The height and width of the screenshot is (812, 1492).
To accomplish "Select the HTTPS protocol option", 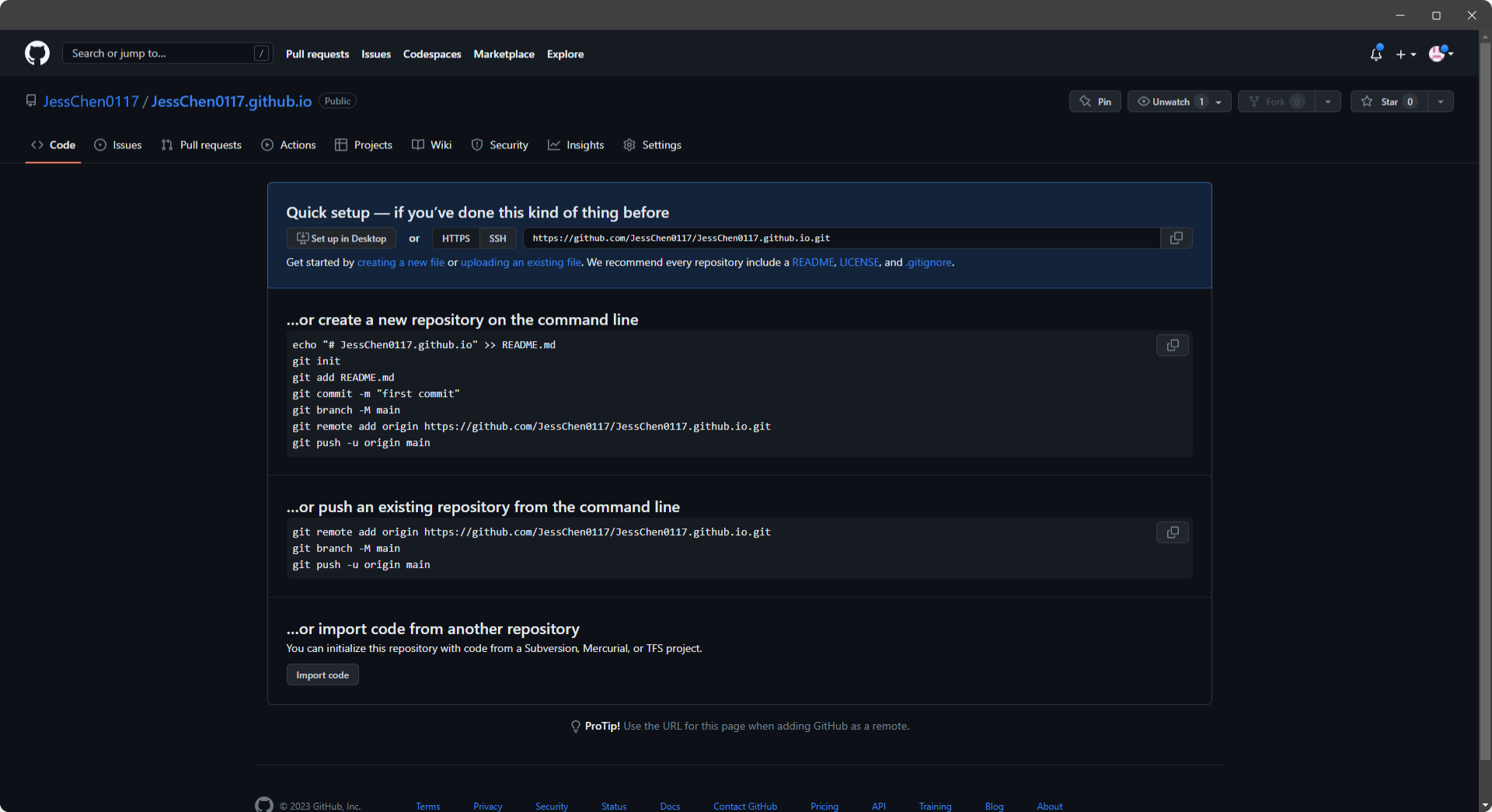I will coord(456,239).
